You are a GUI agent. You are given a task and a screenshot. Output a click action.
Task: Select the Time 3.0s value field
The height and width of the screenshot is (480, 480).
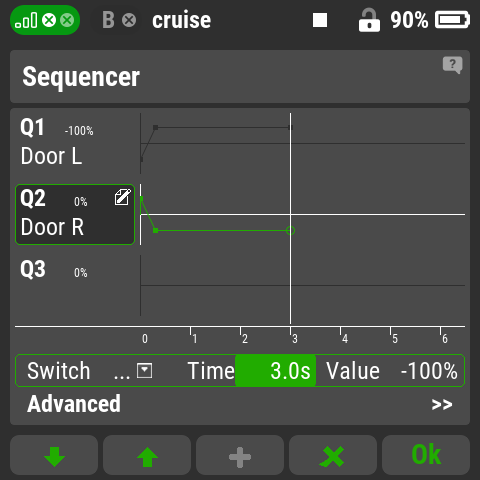tap(275, 371)
